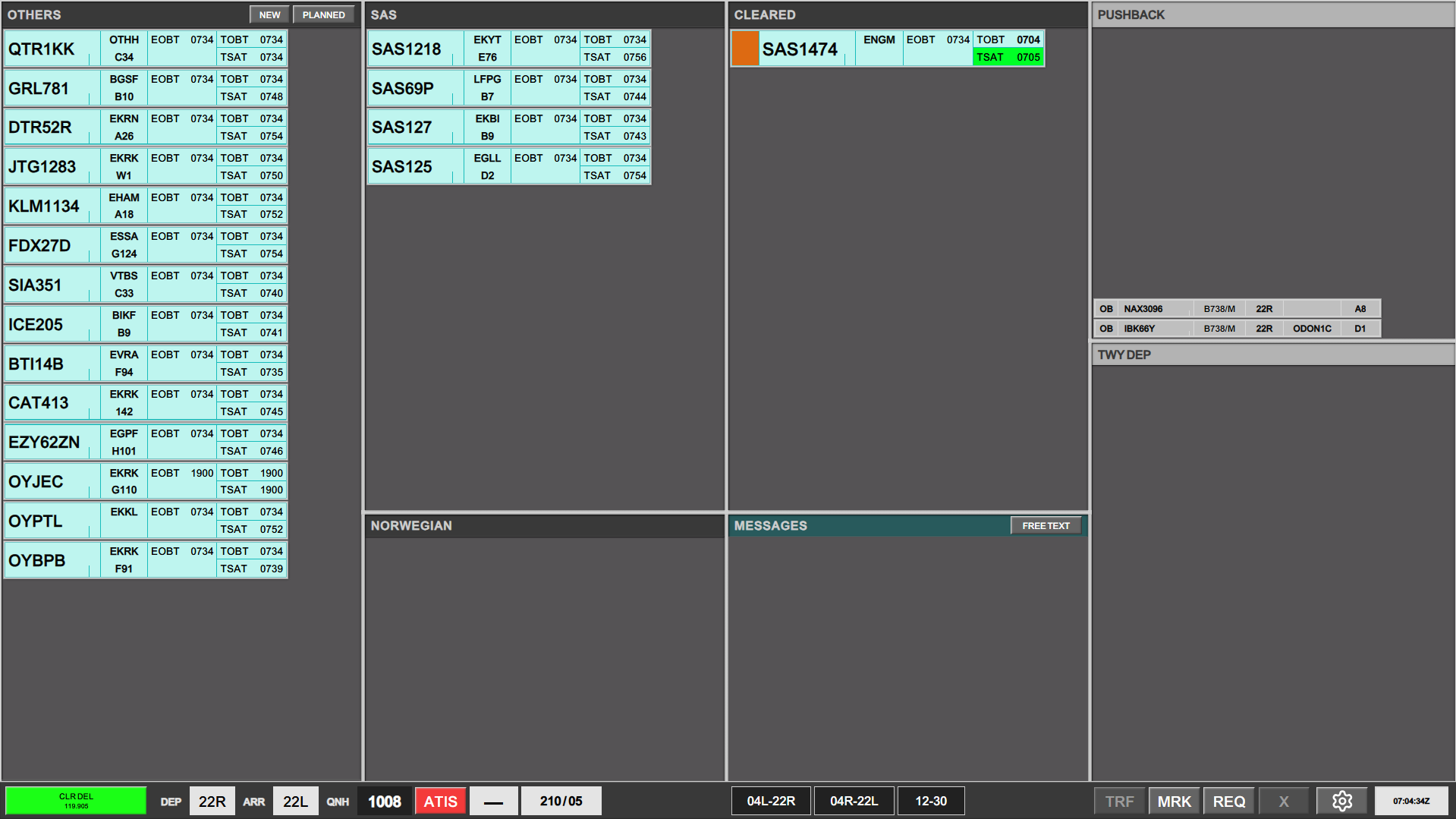1456x819 pixels.
Task: Click the TWY DEP panel header
Action: pyautogui.click(x=1272, y=354)
